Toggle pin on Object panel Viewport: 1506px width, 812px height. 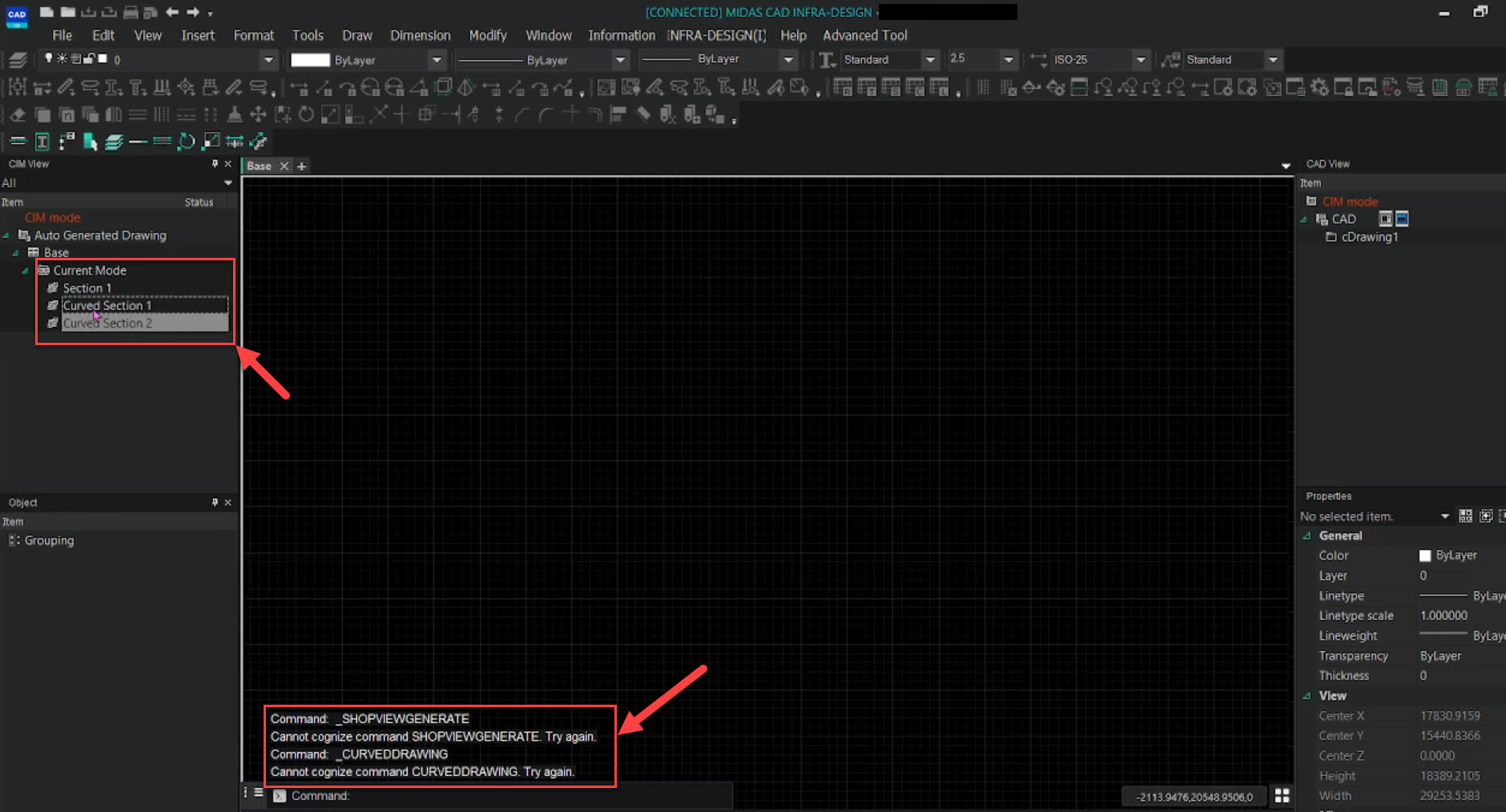pyautogui.click(x=215, y=503)
